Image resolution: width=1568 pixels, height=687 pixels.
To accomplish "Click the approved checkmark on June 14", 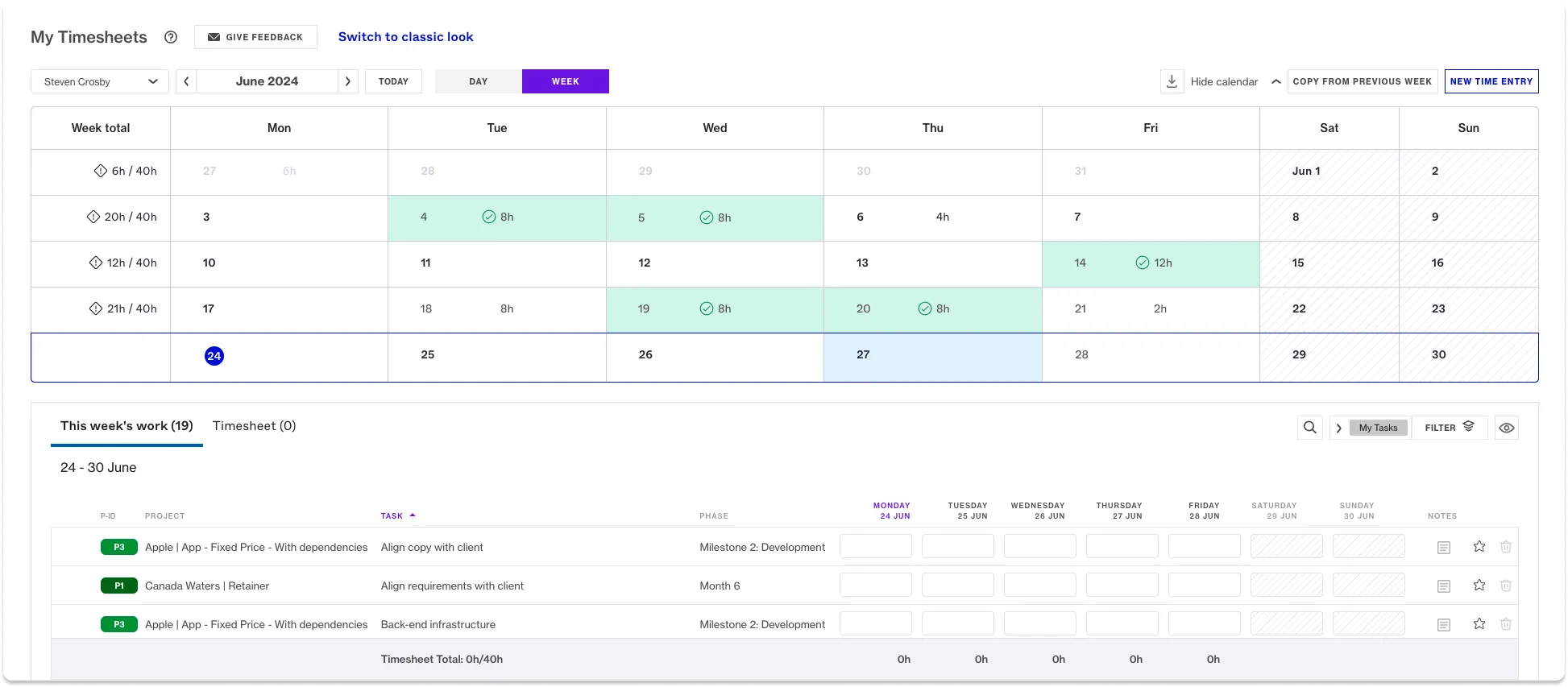I will point(1143,263).
